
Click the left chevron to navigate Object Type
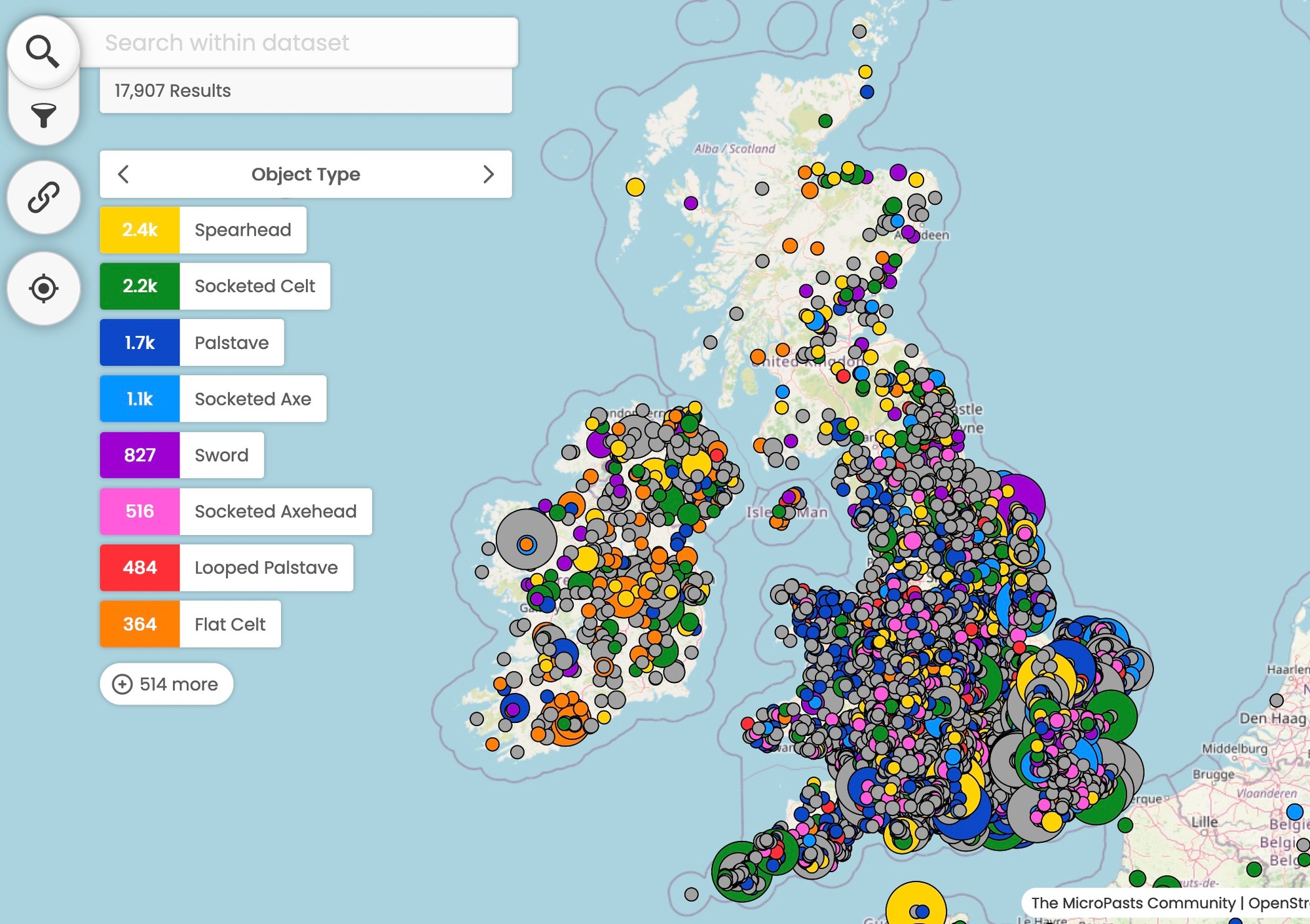[x=123, y=175]
